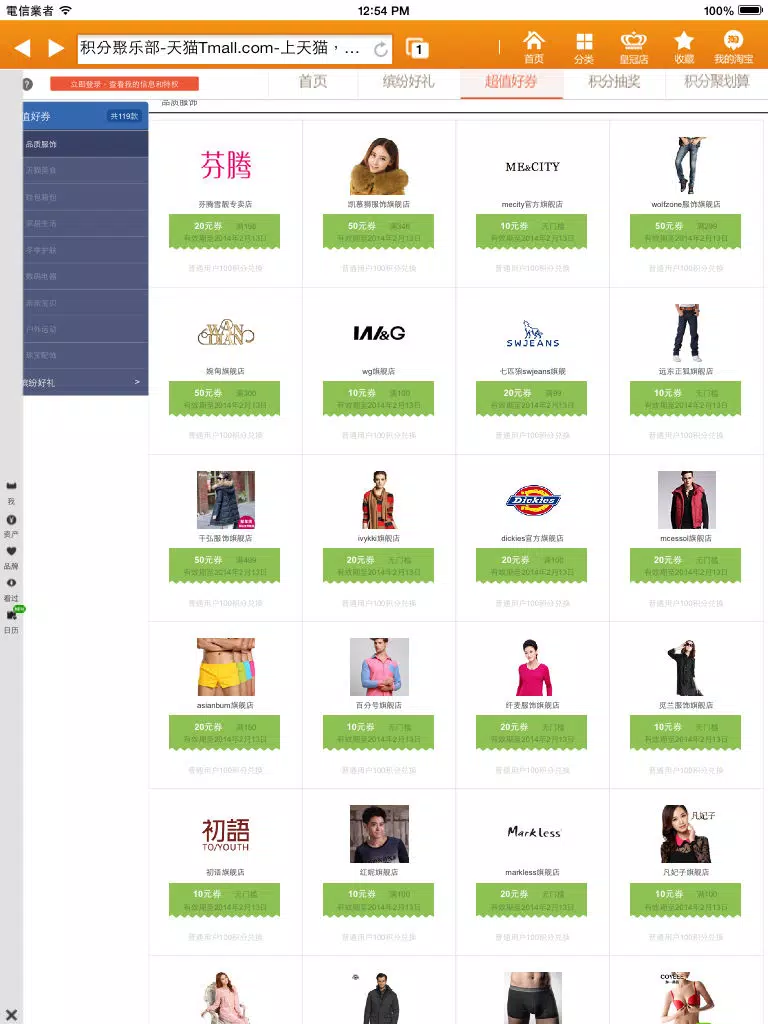Viewport: 768px width, 1024px height.
Task: Open IAA&G wg旗舰店 logo
Action: 379,333
